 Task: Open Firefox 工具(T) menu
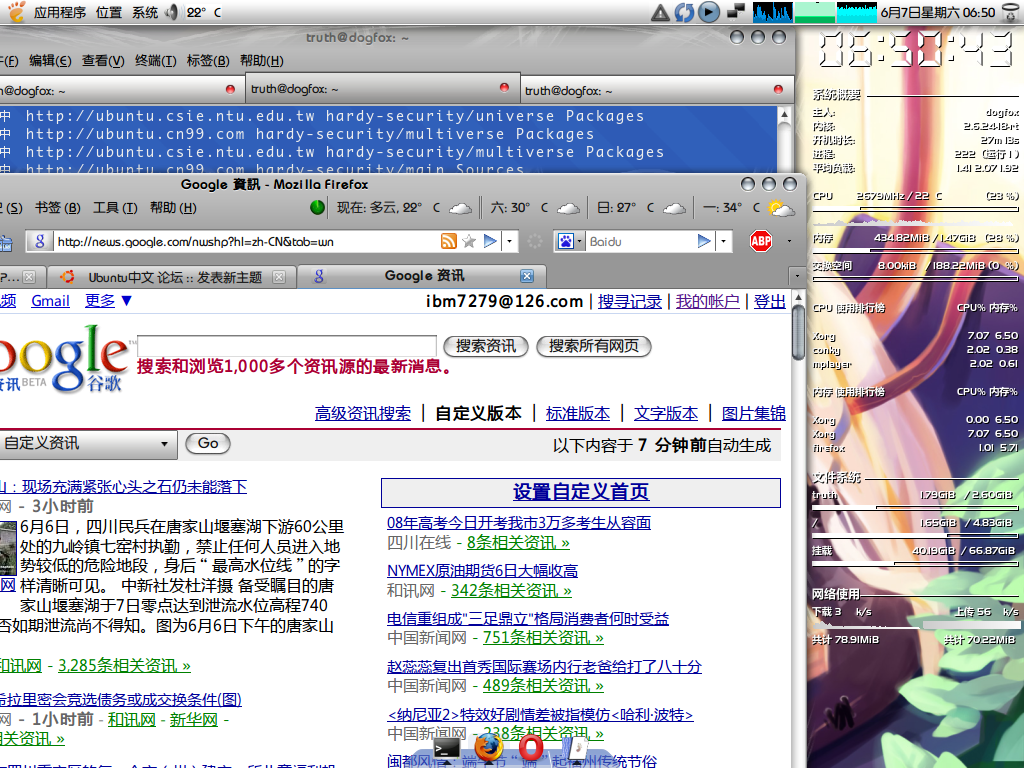115,208
